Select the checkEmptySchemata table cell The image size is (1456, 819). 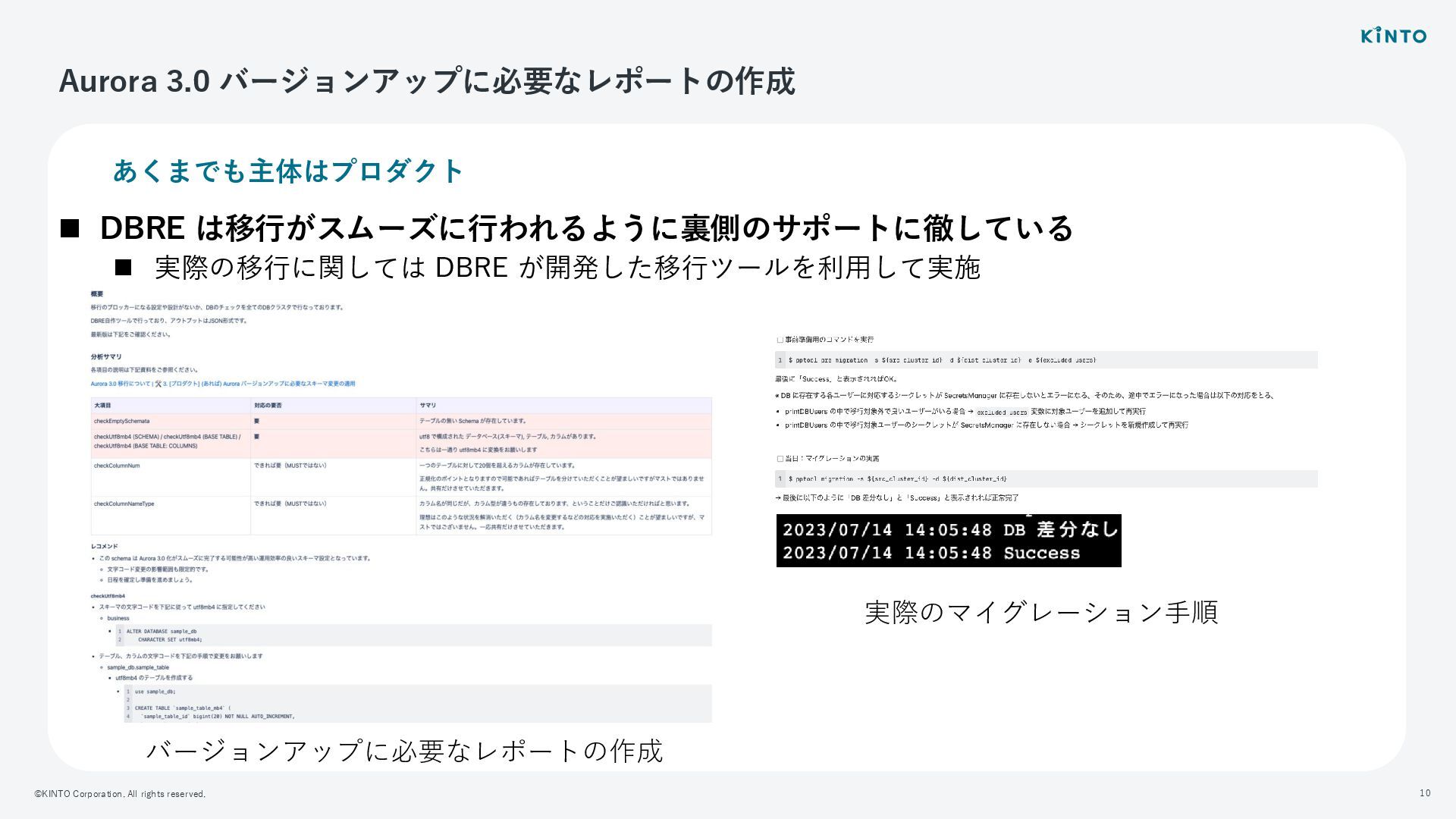point(171,421)
